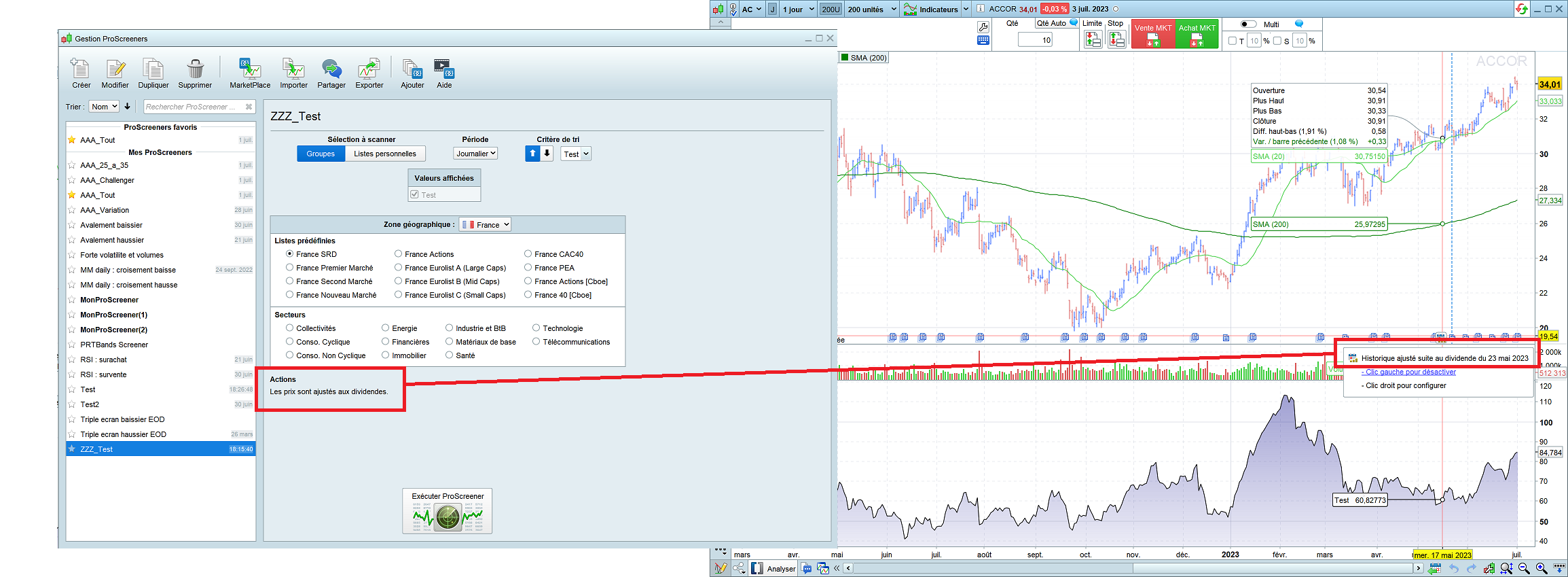The image size is (1568, 577).
Task: Select the Technologie sector radio button
Action: click(x=536, y=328)
